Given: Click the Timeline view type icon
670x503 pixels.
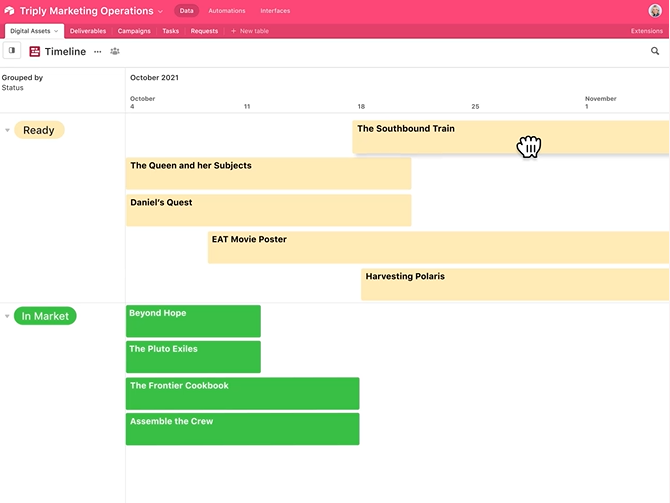Looking at the screenshot, I should (35, 51).
